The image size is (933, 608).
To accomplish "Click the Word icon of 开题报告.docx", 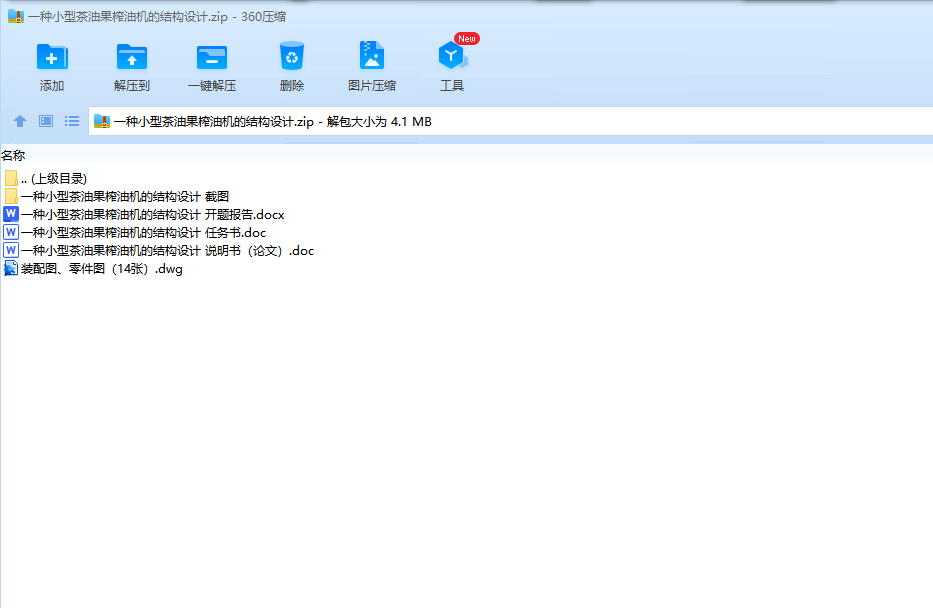I will [x=11, y=214].
